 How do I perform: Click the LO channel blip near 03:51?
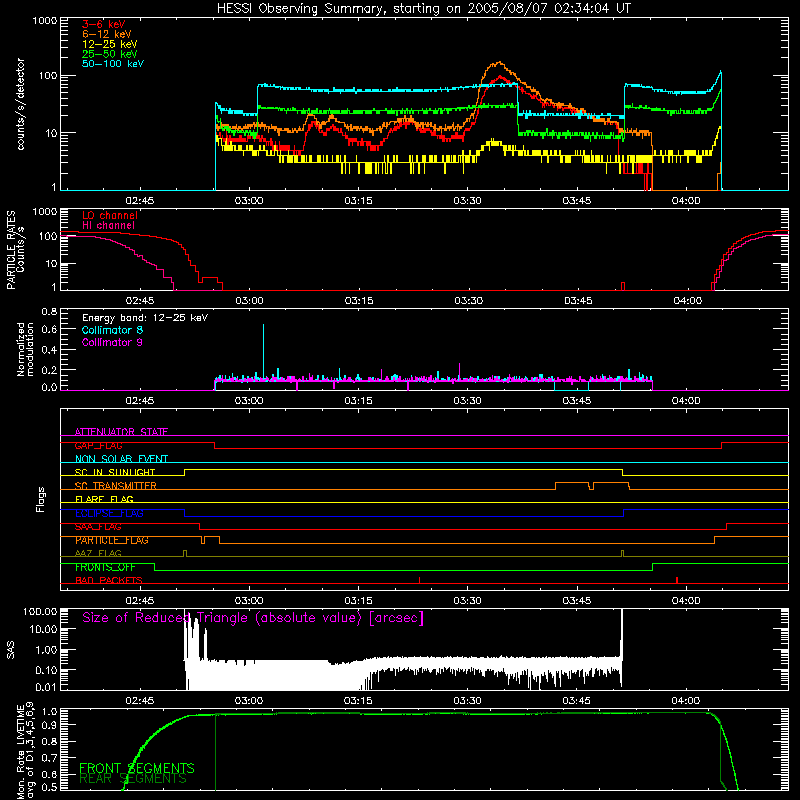[x=623, y=286]
